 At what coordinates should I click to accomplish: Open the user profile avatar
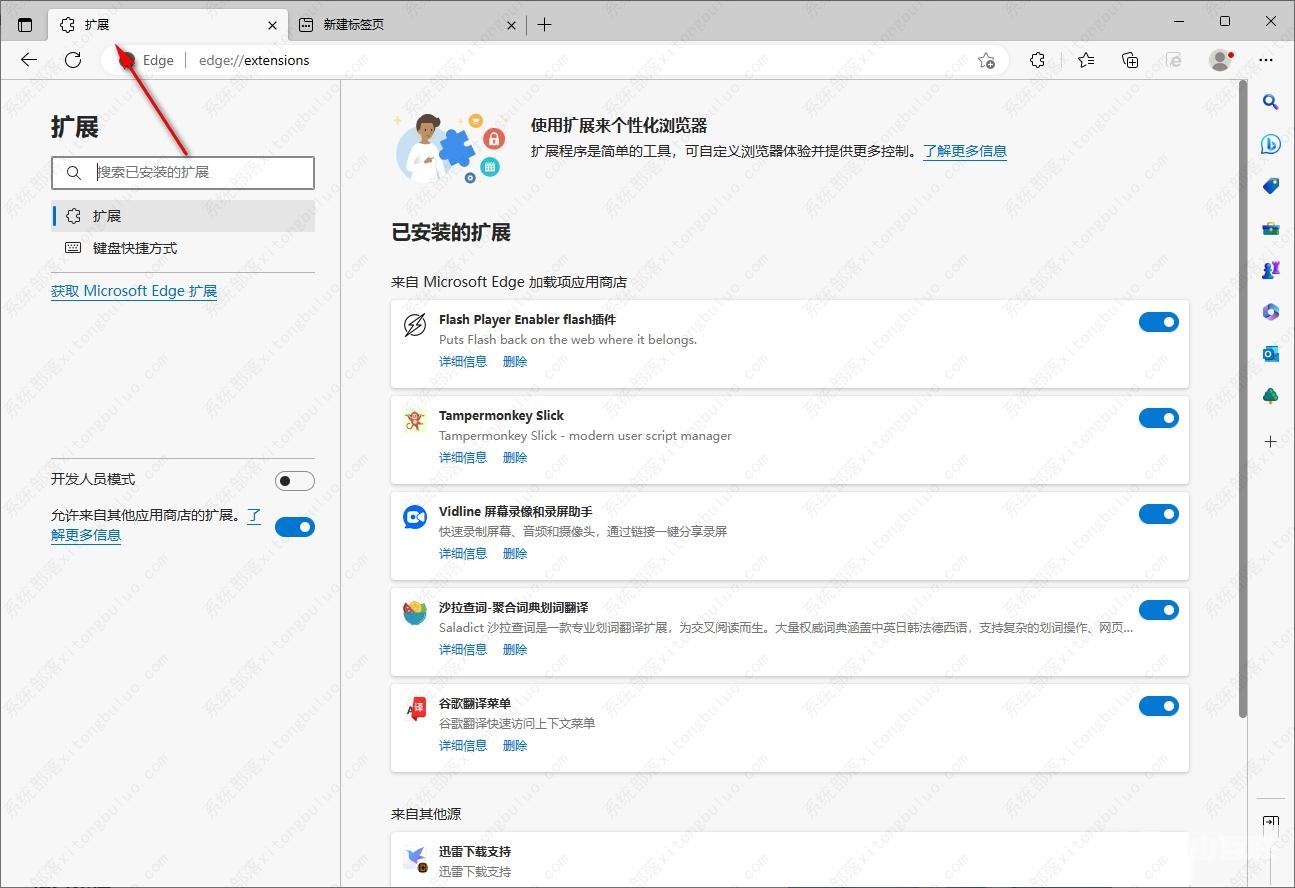click(1221, 60)
